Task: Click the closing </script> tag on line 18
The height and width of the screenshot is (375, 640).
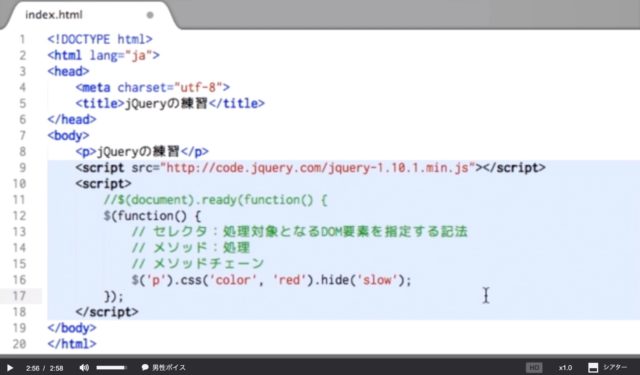Action: point(107,312)
